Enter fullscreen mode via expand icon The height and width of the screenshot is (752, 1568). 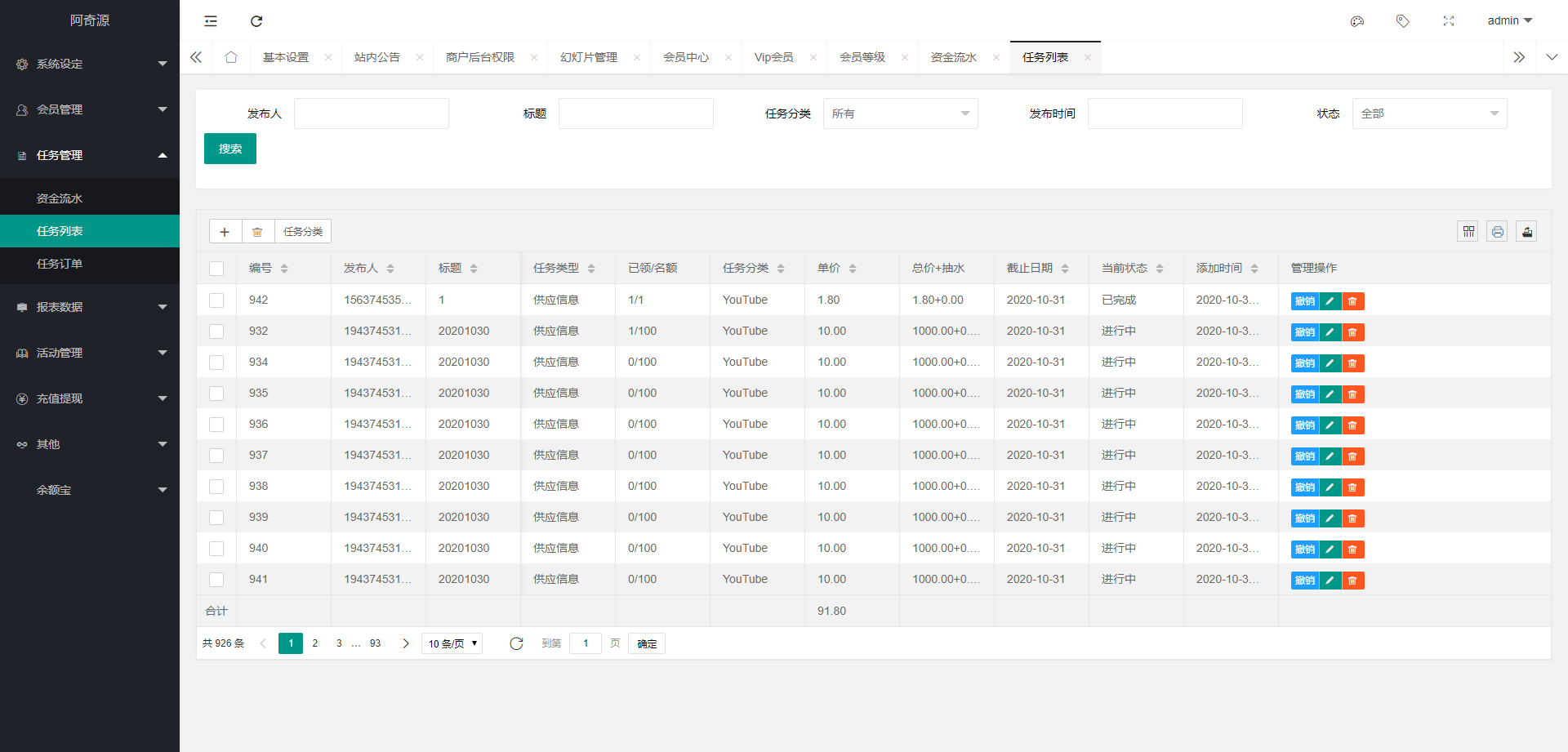tap(1449, 20)
